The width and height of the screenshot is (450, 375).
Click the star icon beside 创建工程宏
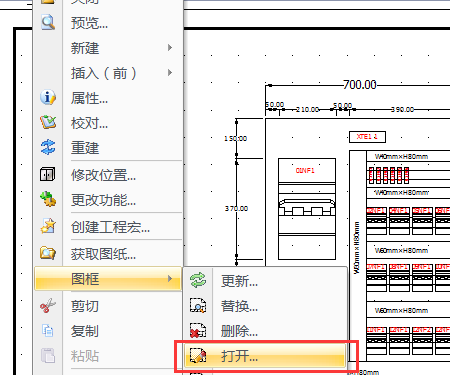click(x=48, y=226)
